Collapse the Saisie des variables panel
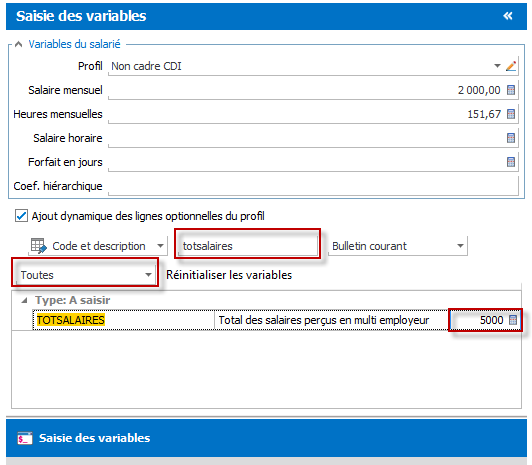This screenshot has height=465, width=532. click(508, 16)
